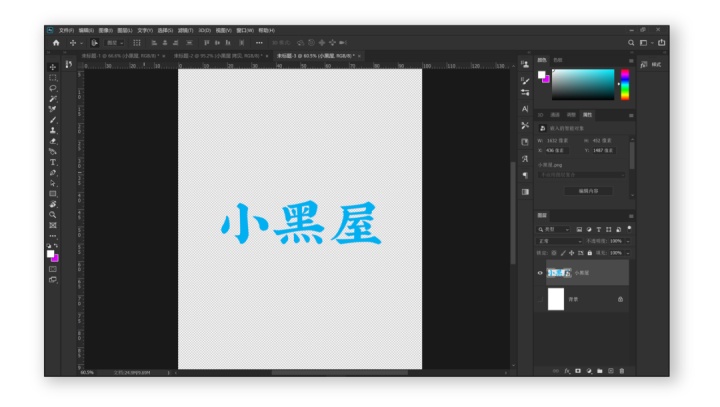Image resolution: width=720 pixels, height=407 pixels.
Task: Click the Add layer mask icon
Action: [x=578, y=371]
